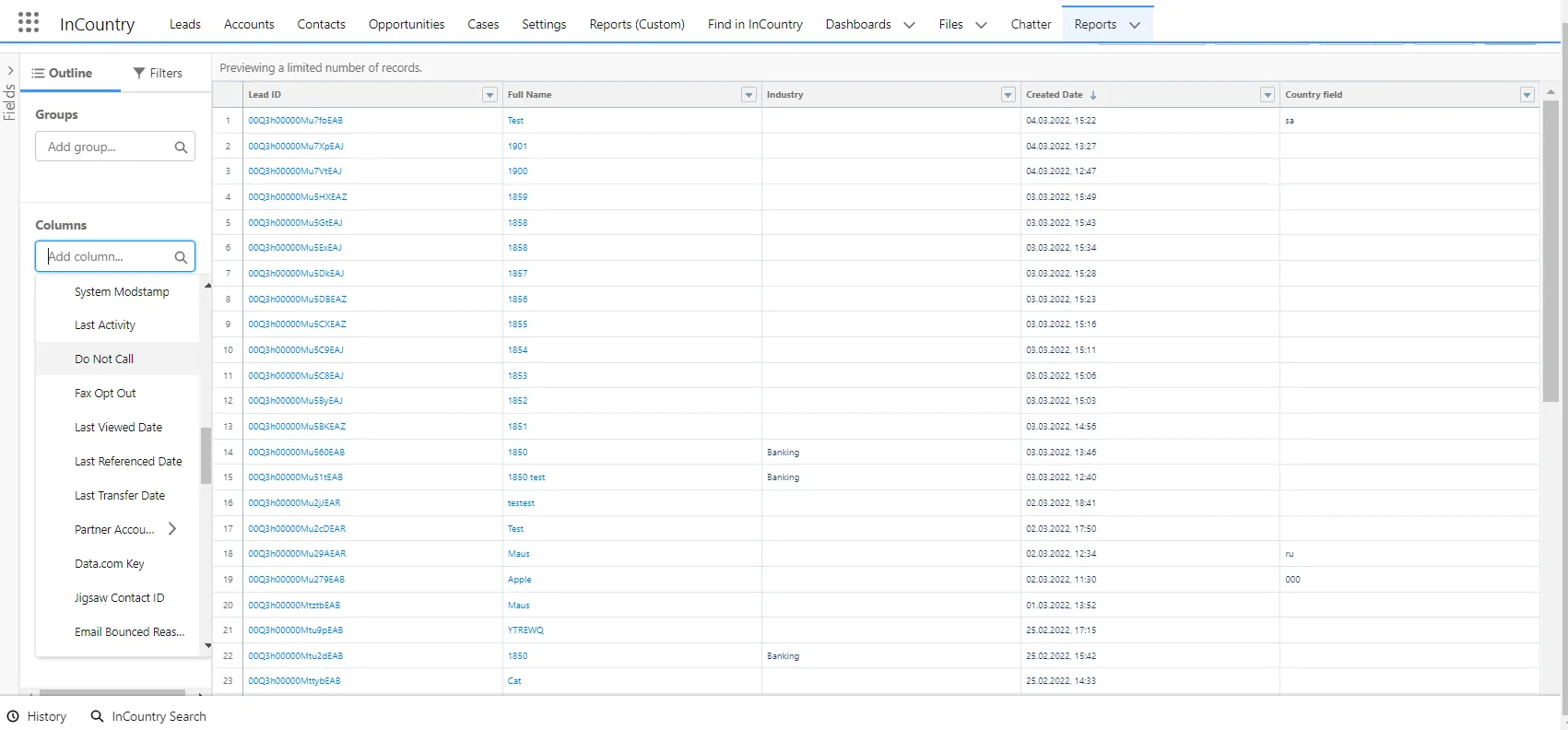This screenshot has height=730, width=1568.
Task: Open the App Launcher grid icon
Action: point(29,23)
